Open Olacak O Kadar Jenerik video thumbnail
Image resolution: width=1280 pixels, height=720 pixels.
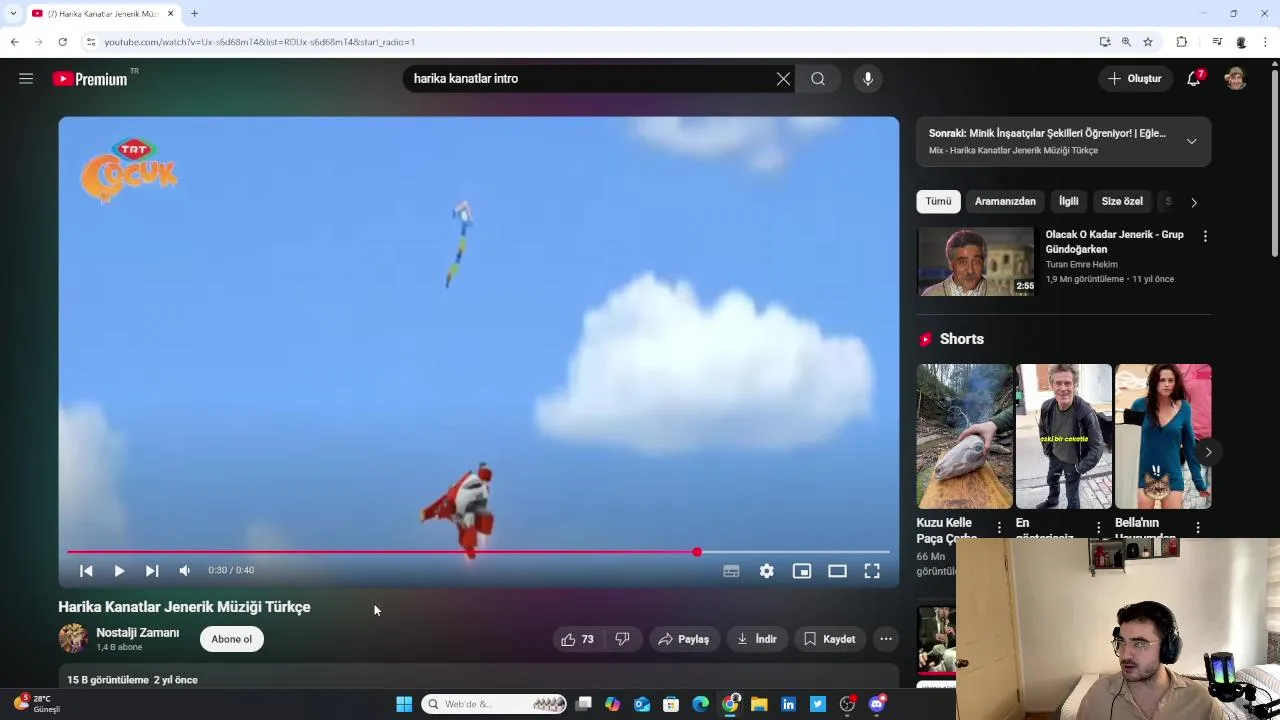pyautogui.click(x=976, y=261)
